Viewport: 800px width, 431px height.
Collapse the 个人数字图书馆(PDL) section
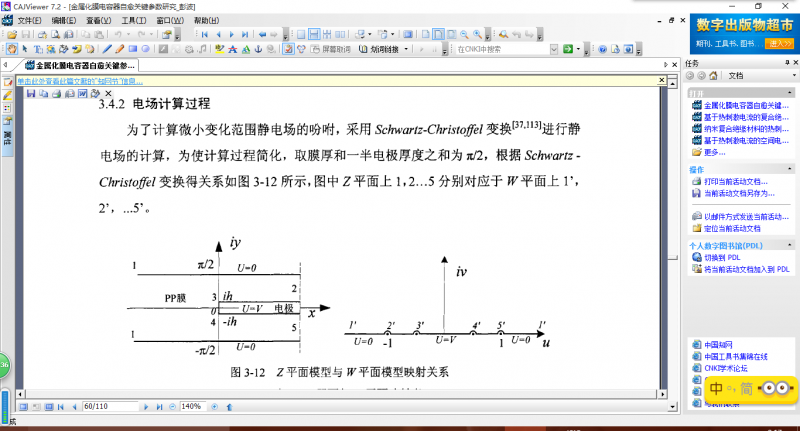[x=790, y=245]
